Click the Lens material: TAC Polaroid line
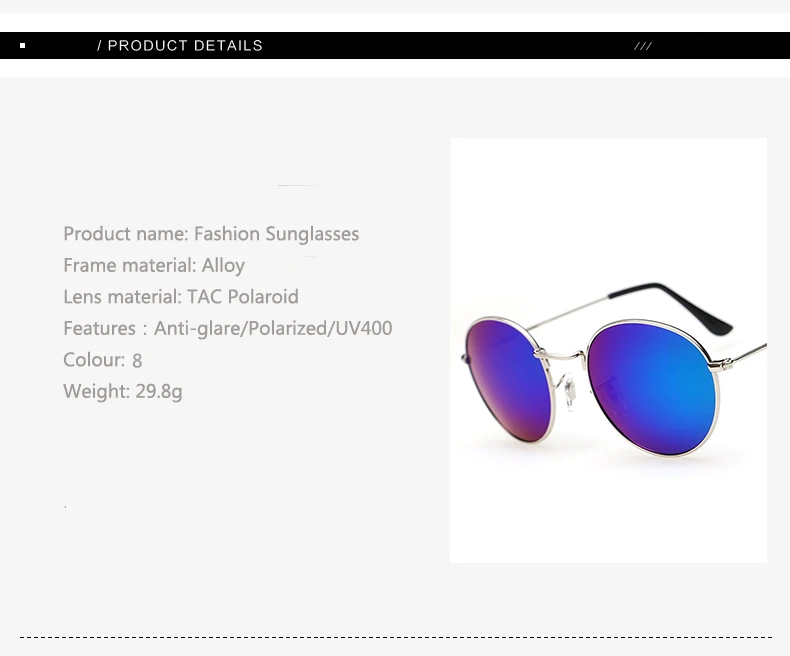 pos(181,297)
